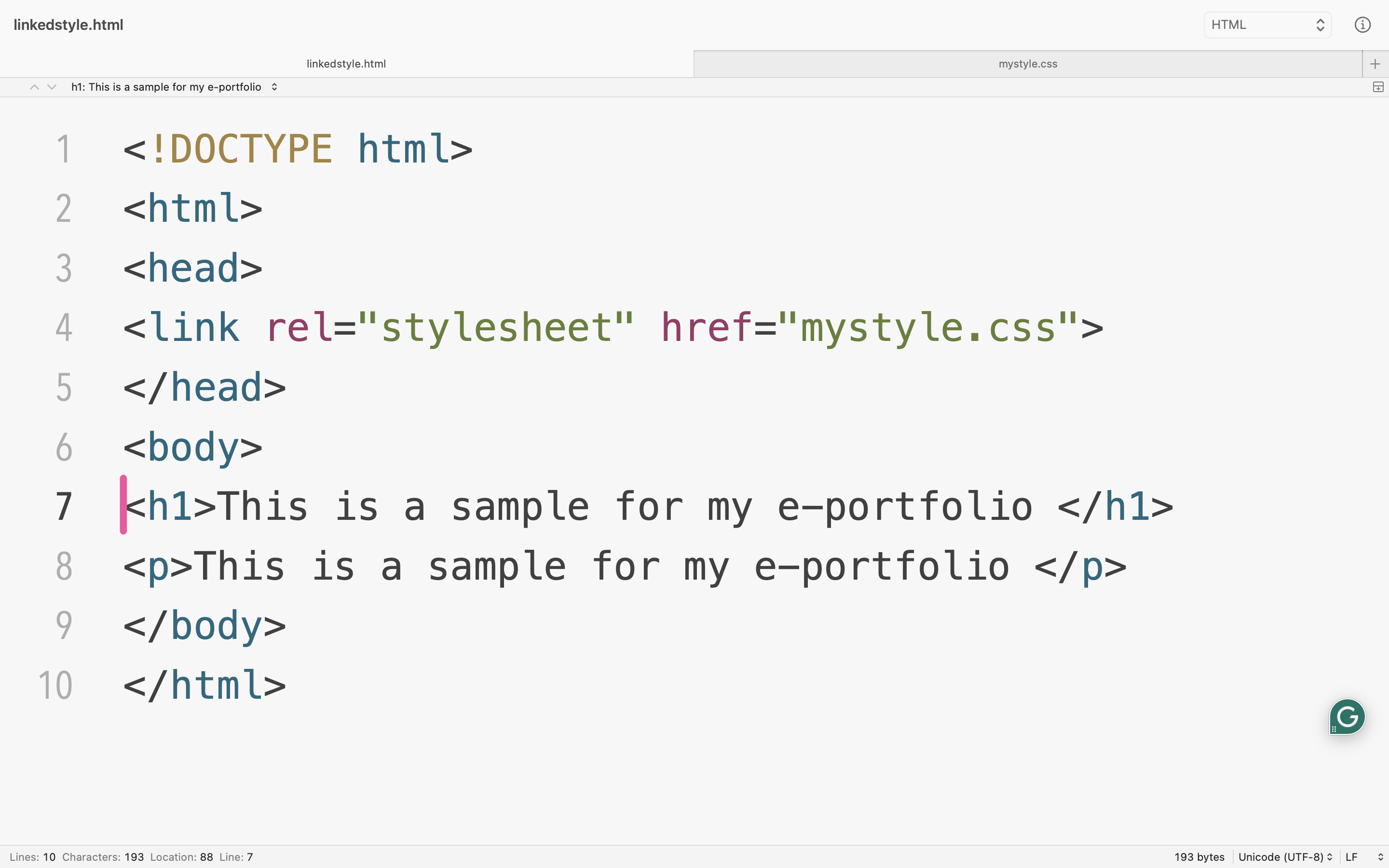This screenshot has height=868, width=1389.
Task: Click the linkedstyle.html window title
Action: 68,25
